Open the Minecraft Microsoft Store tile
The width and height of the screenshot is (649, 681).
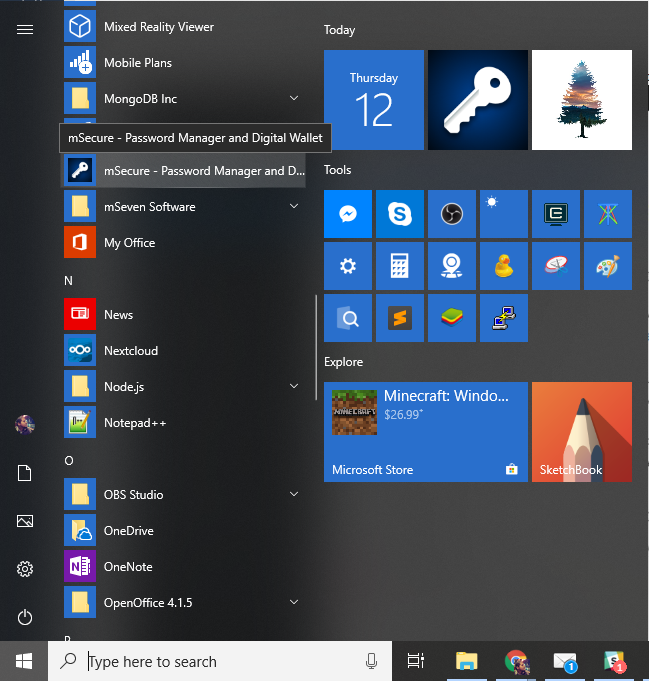(426, 432)
